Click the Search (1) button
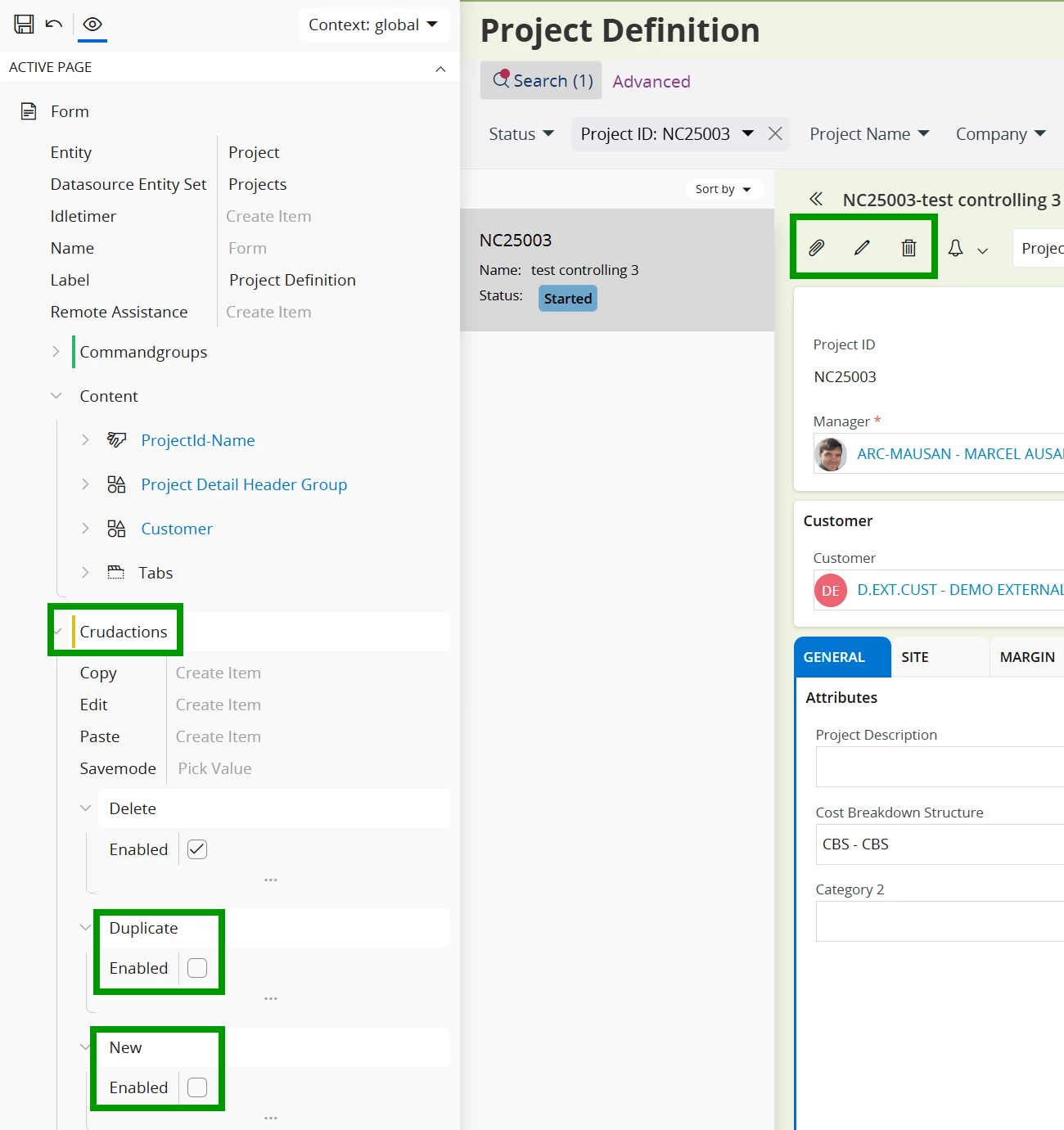 tap(541, 80)
